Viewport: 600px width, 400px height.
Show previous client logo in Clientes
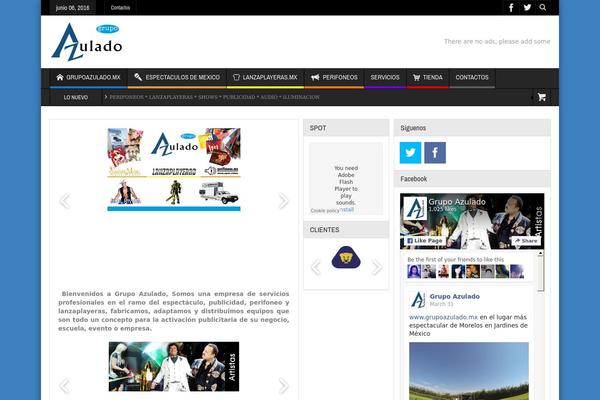316,267
